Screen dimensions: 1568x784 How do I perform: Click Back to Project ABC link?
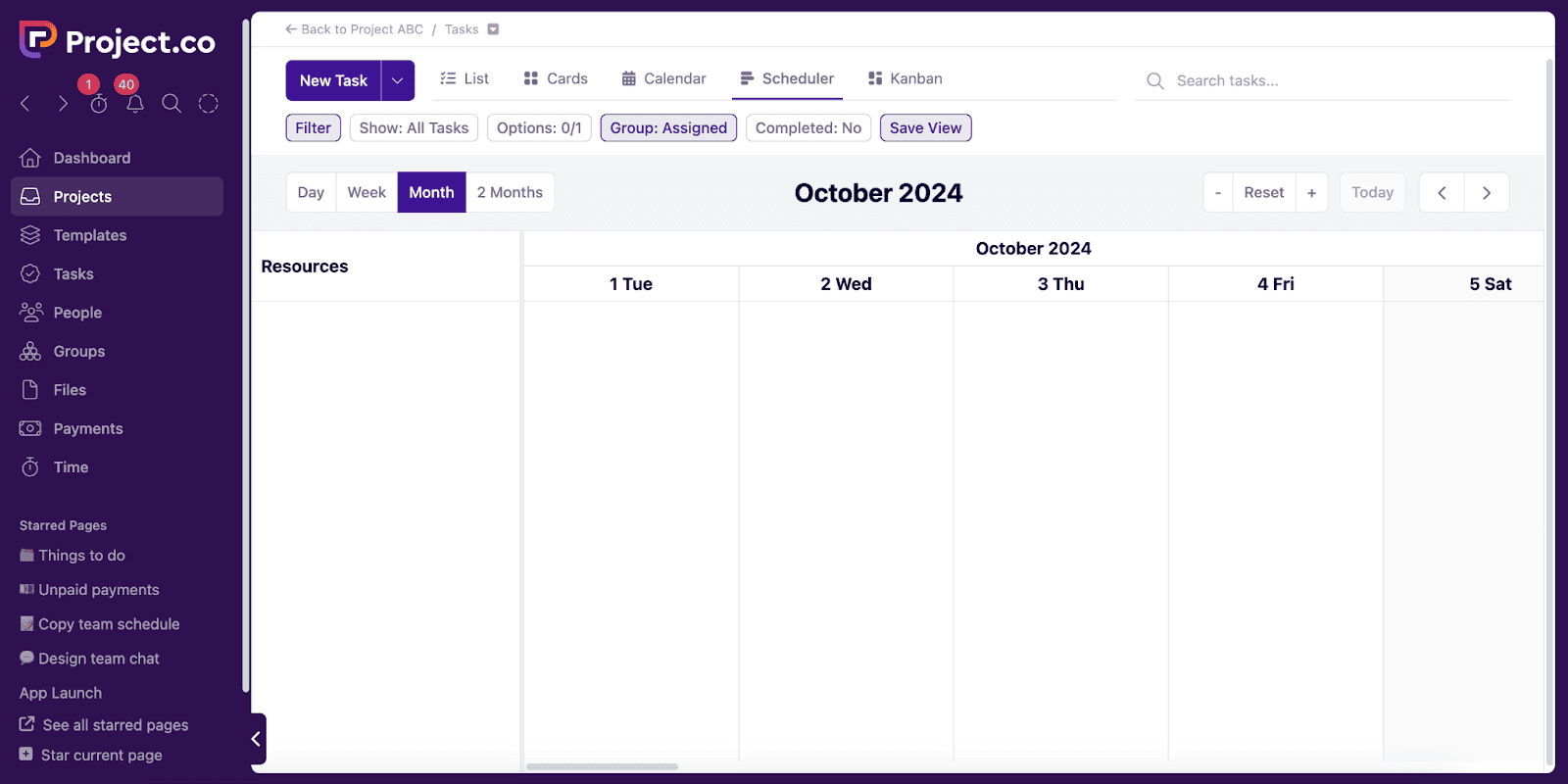click(354, 29)
